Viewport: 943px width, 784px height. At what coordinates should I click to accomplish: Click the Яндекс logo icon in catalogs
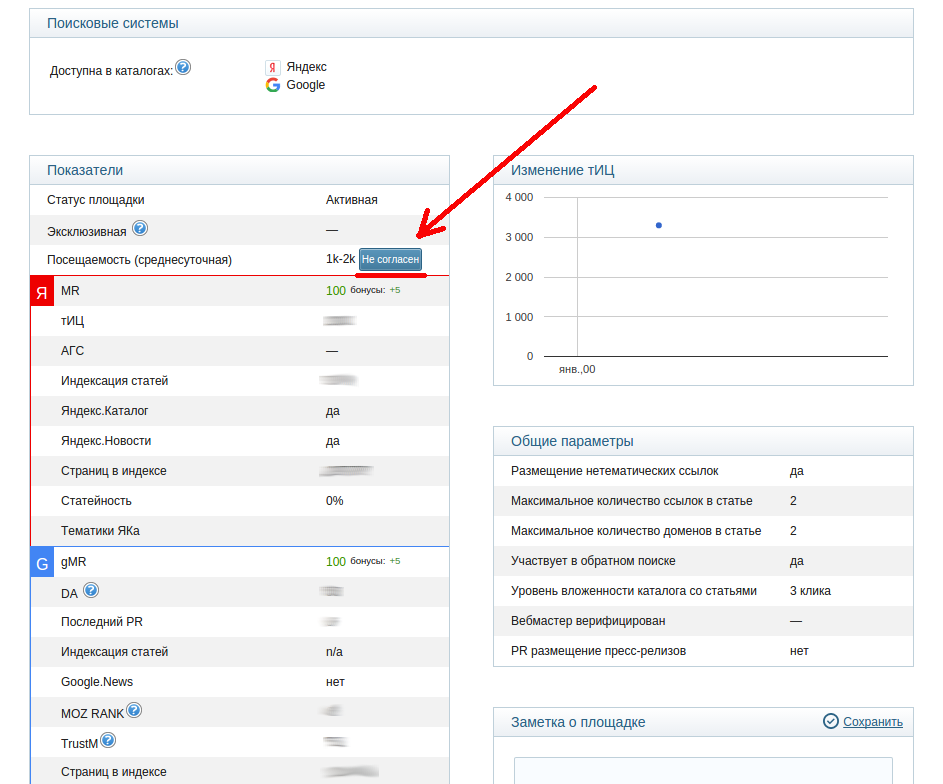(x=272, y=67)
